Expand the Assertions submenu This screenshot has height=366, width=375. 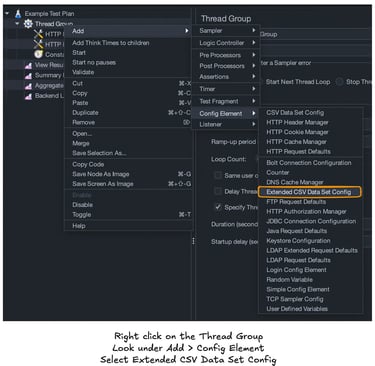point(226,77)
